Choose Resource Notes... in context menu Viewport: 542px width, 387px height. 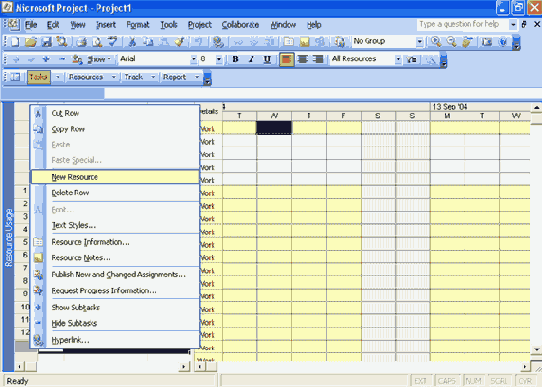(115, 258)
